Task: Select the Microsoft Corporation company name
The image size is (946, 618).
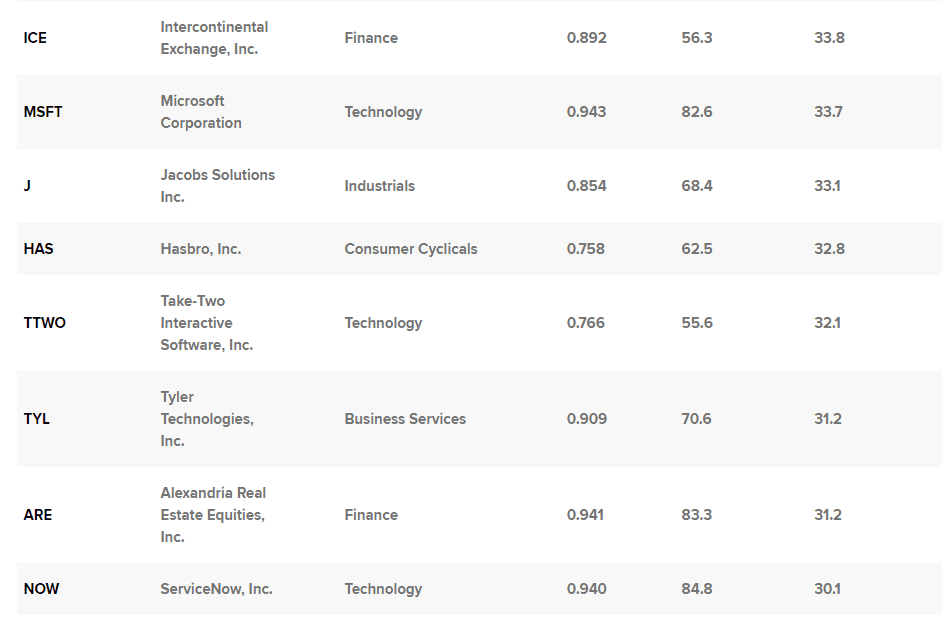Action: coord(201,112)
